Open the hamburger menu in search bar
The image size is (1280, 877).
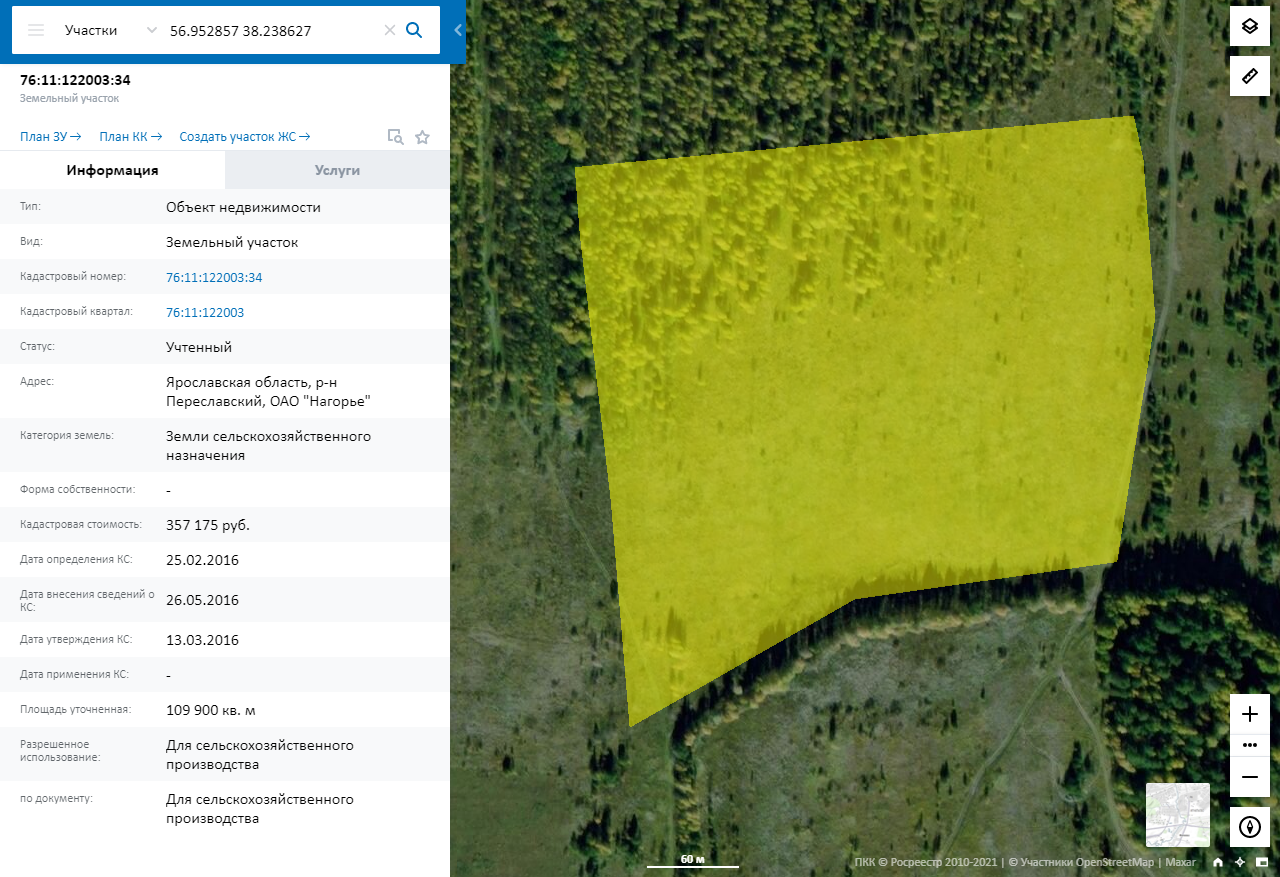click(x=36, y=30)
